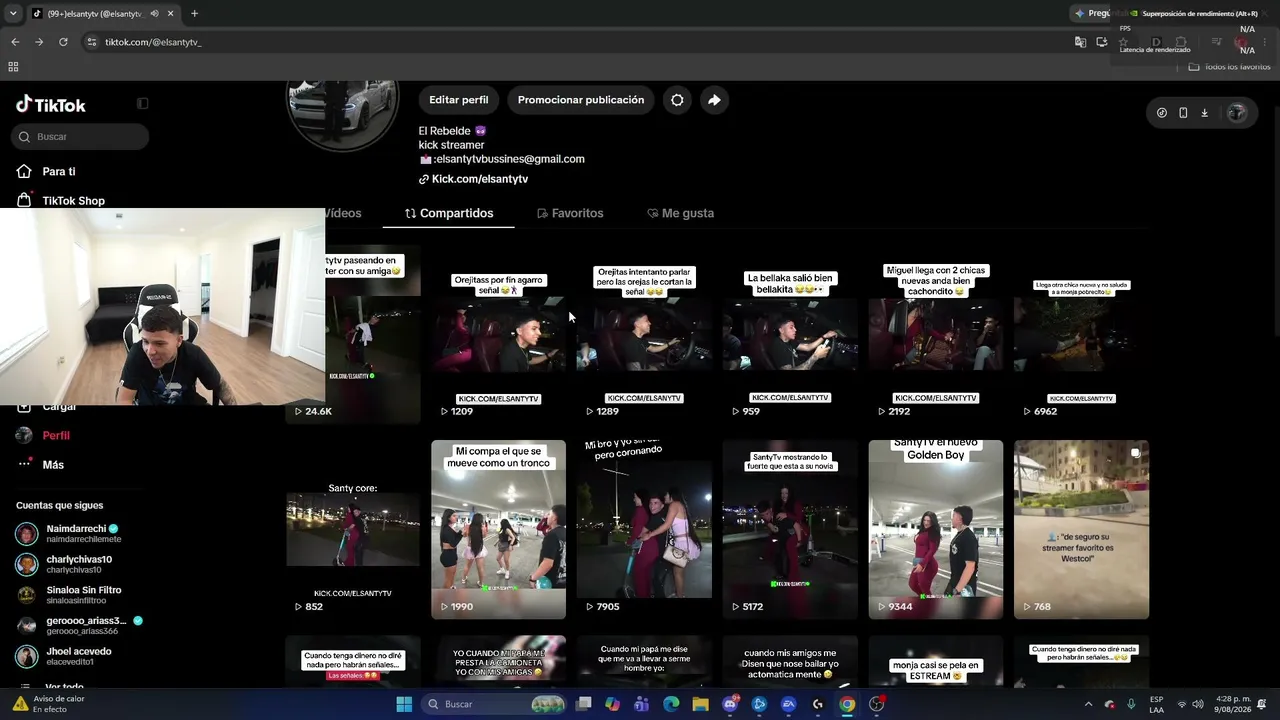The width and height of the screenshot is (1280, 720).
Task: Reload the page with the refresh icon
Action: [63, 42]
